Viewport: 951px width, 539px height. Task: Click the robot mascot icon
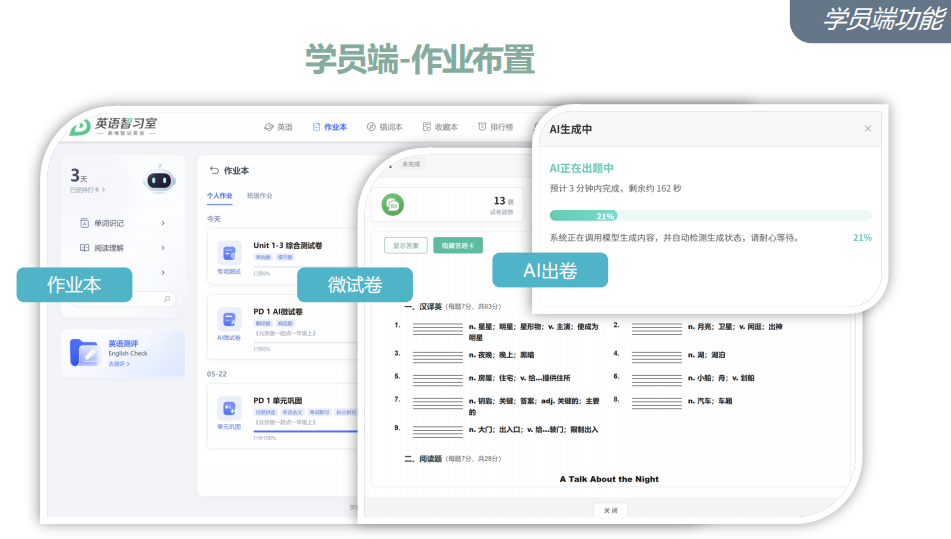pyautogui.click(x=160, y=179)
